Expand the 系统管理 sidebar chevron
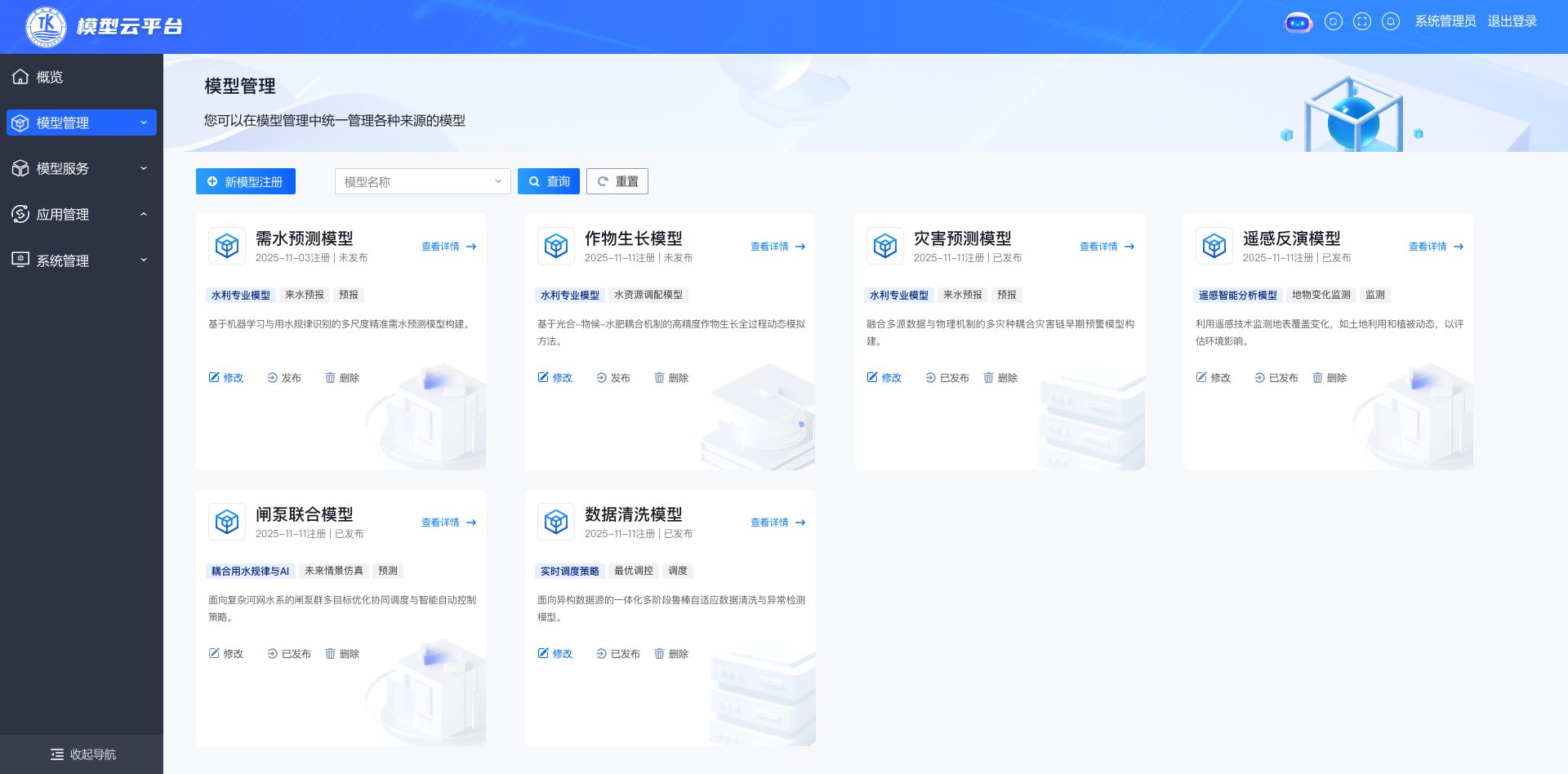 pos(144,260)
